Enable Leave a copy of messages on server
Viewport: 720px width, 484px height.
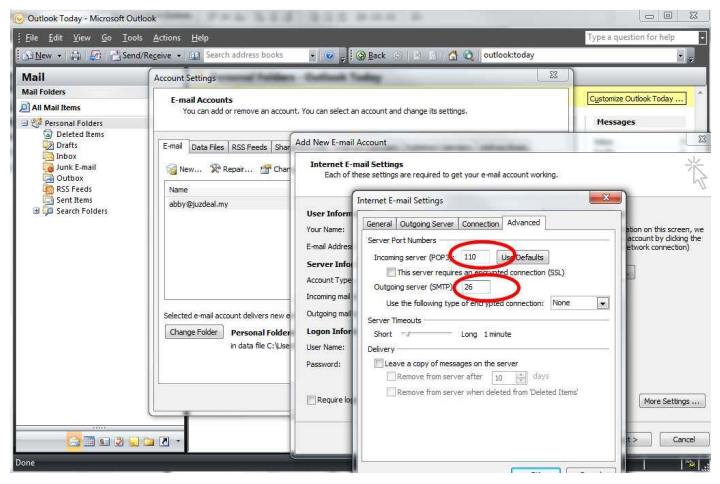[x=379, y=364]
